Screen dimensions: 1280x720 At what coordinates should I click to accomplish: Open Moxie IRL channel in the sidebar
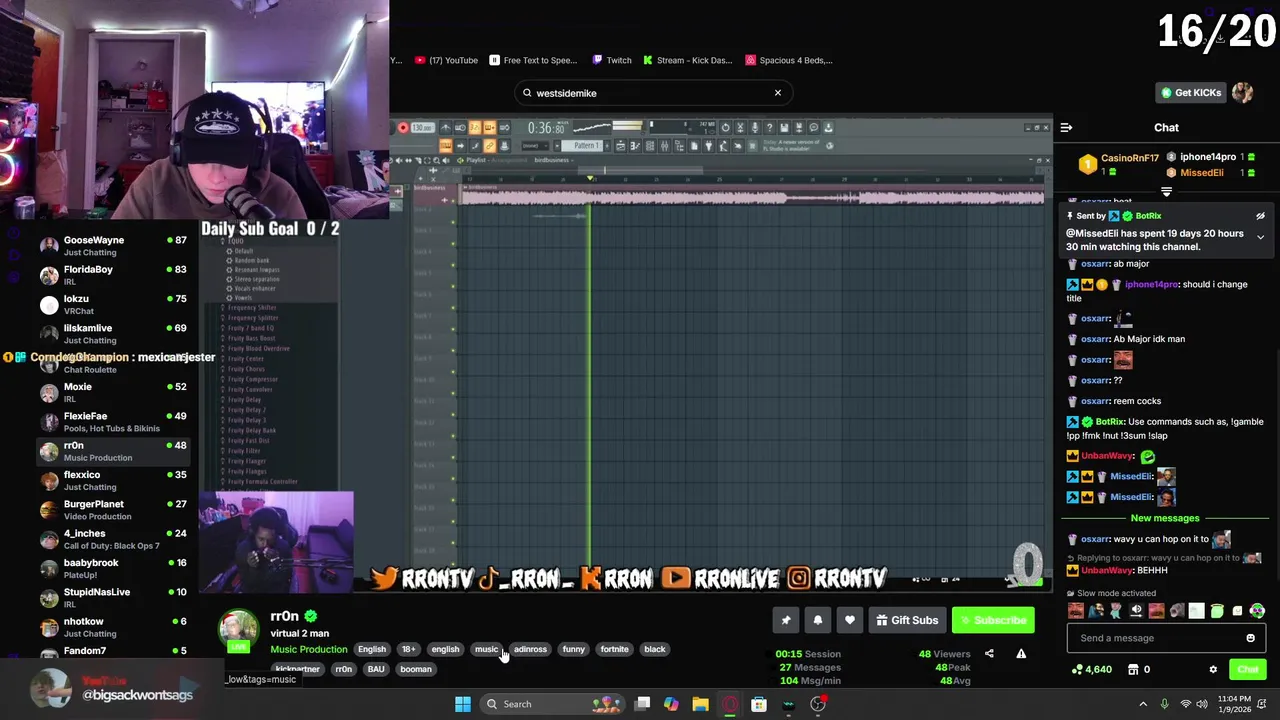[x=113, y=392]
